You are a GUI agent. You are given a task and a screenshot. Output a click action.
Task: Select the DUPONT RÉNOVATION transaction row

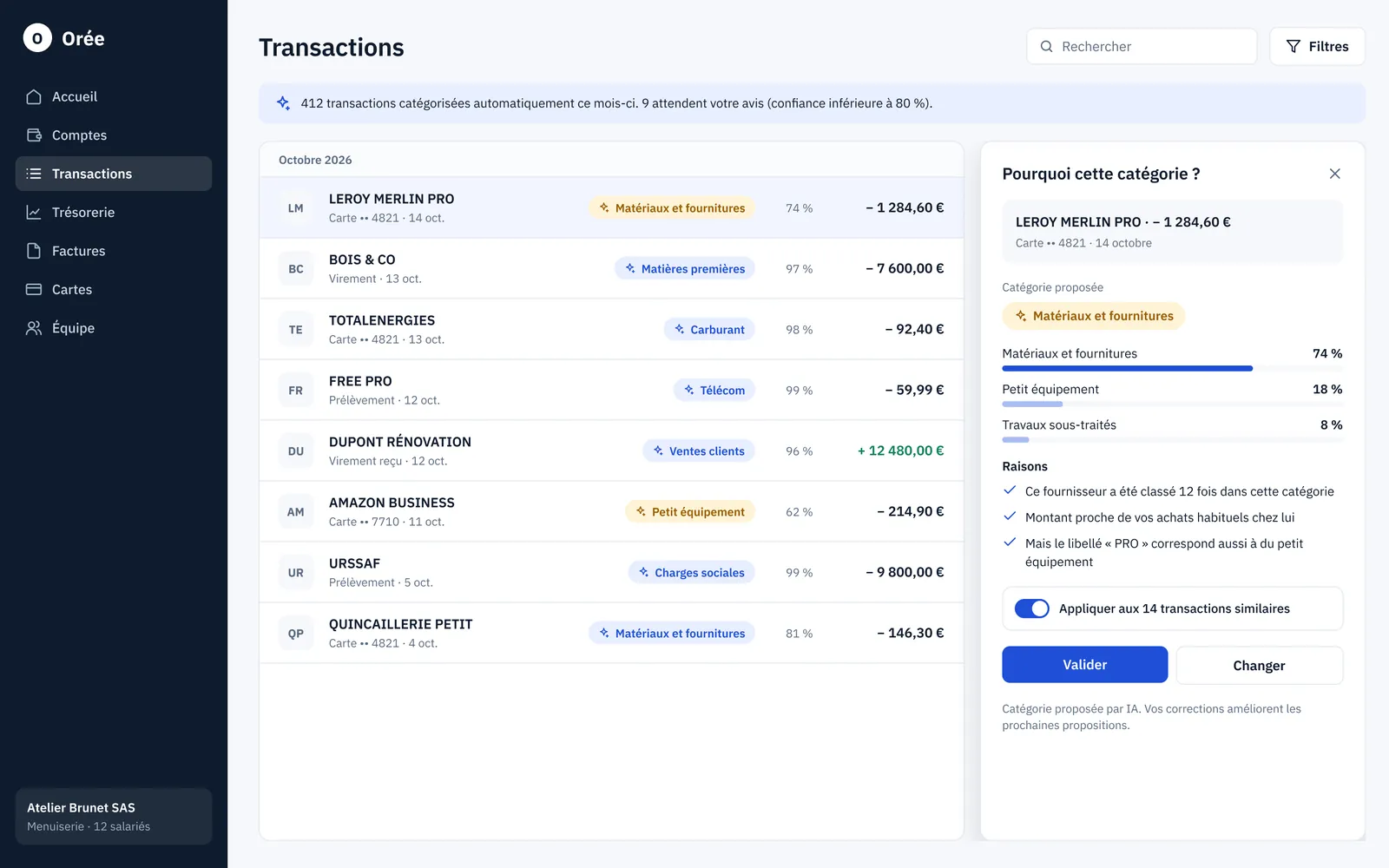coord(611,451)
